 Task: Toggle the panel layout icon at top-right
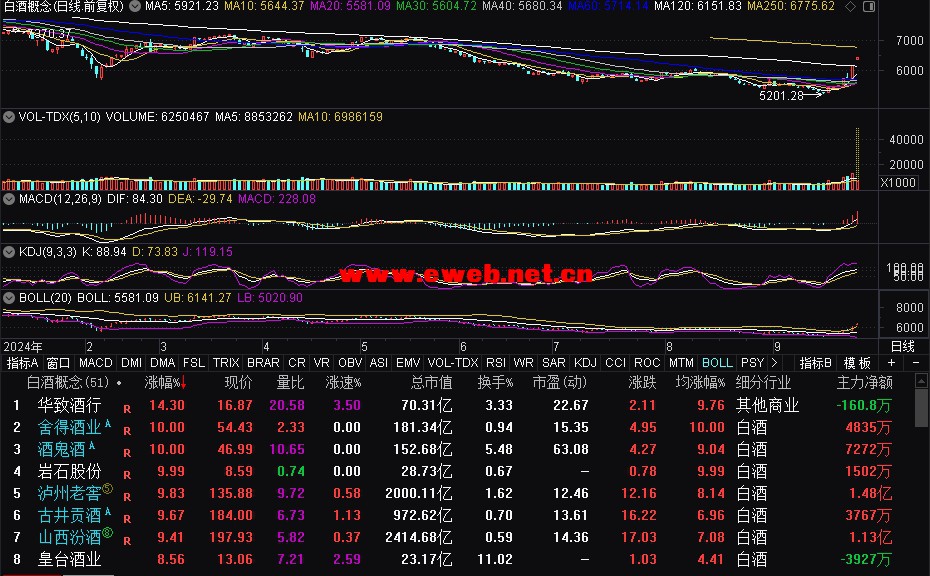[869, 7]
